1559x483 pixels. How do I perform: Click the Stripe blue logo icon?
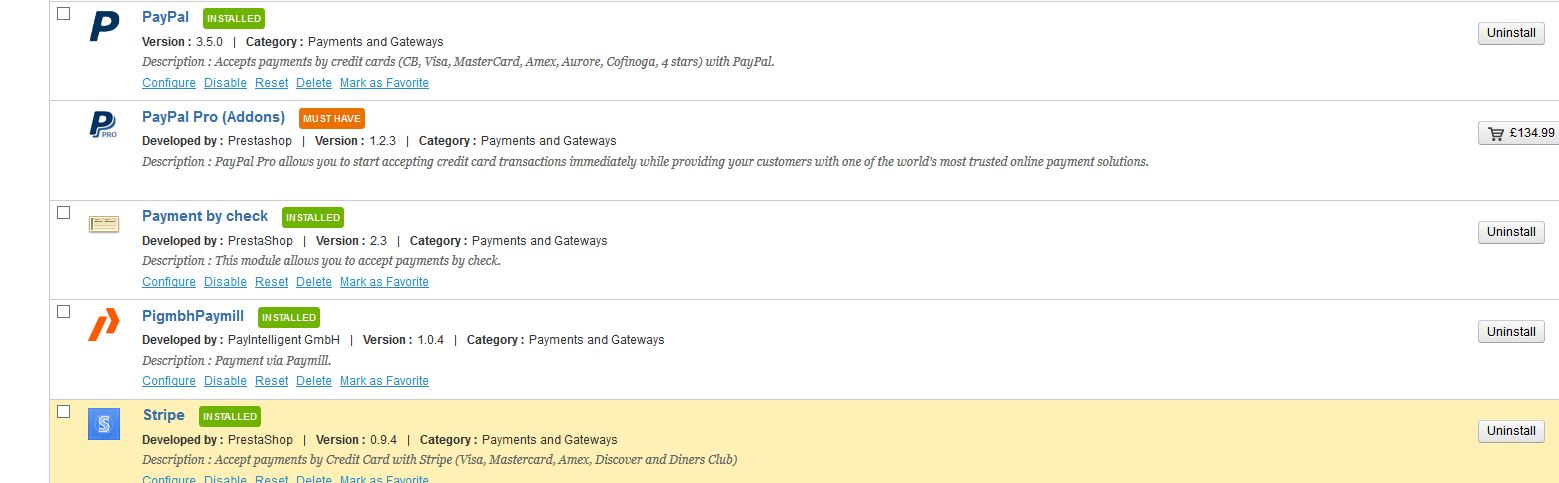(x=104, y=424)
